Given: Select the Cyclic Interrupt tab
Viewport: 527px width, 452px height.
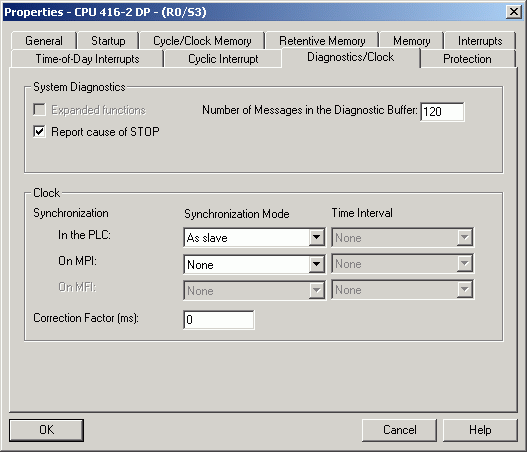Looking at the screenshot, I should 223,59.
